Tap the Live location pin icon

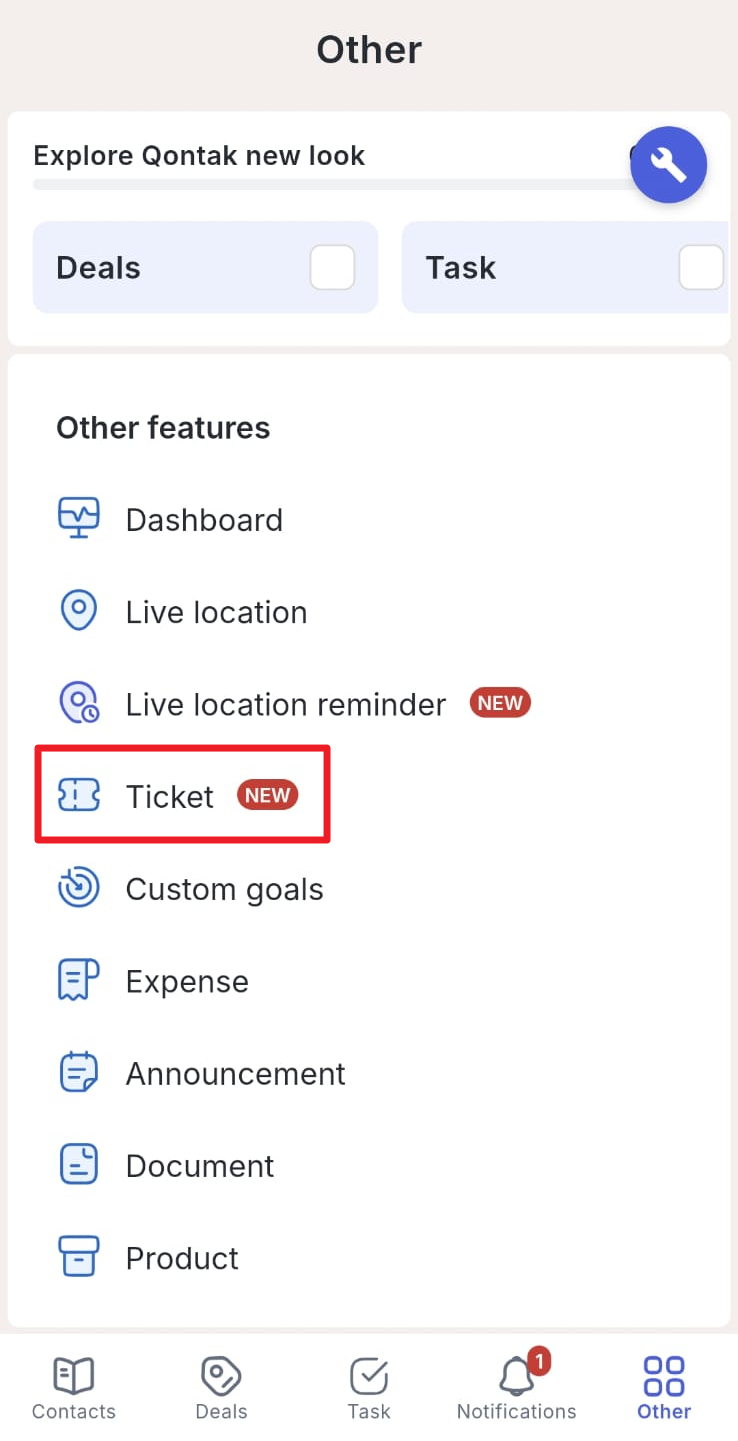tap(78, 611)
